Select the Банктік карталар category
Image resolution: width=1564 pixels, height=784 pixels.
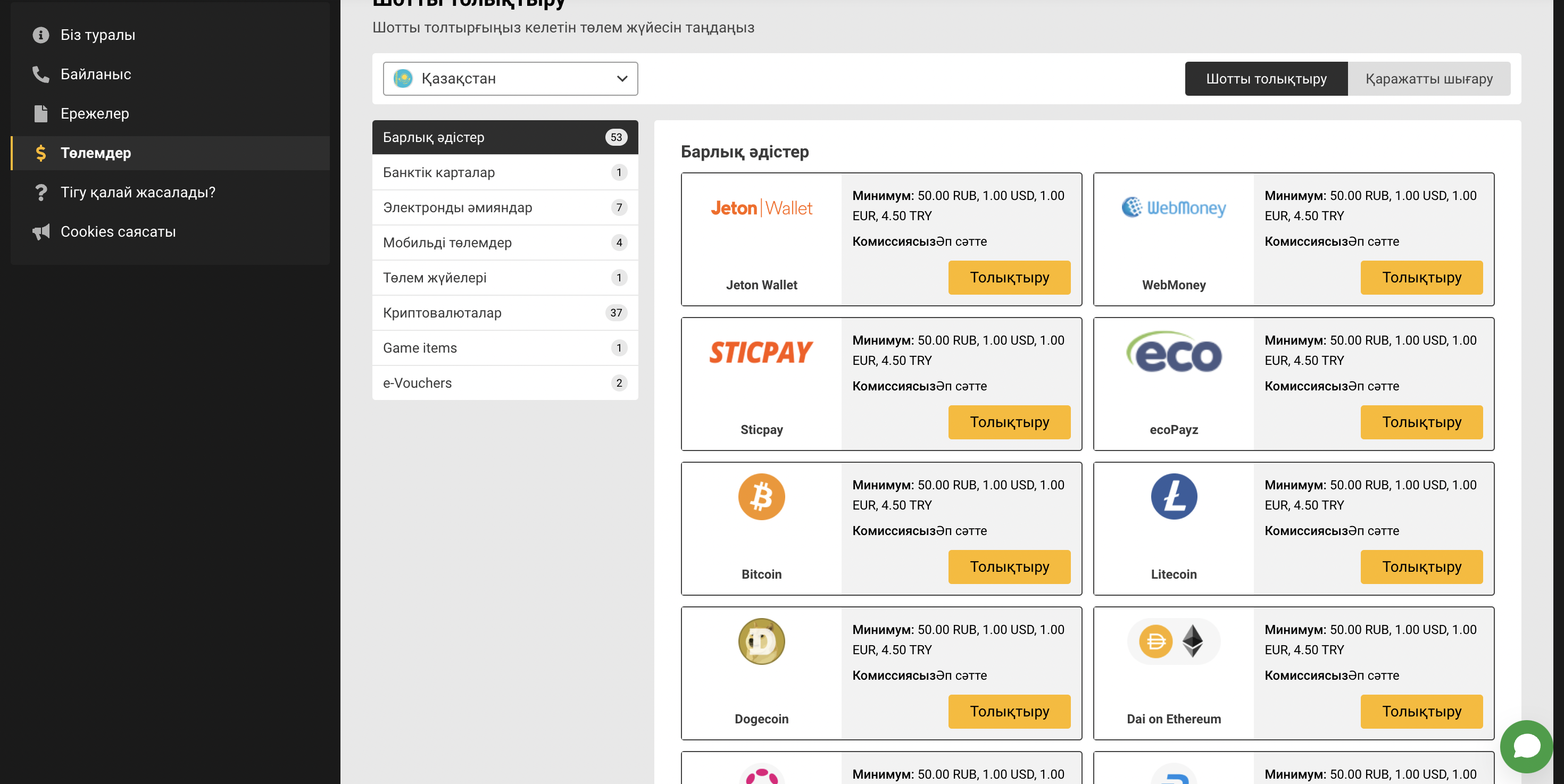click(504, 172)
